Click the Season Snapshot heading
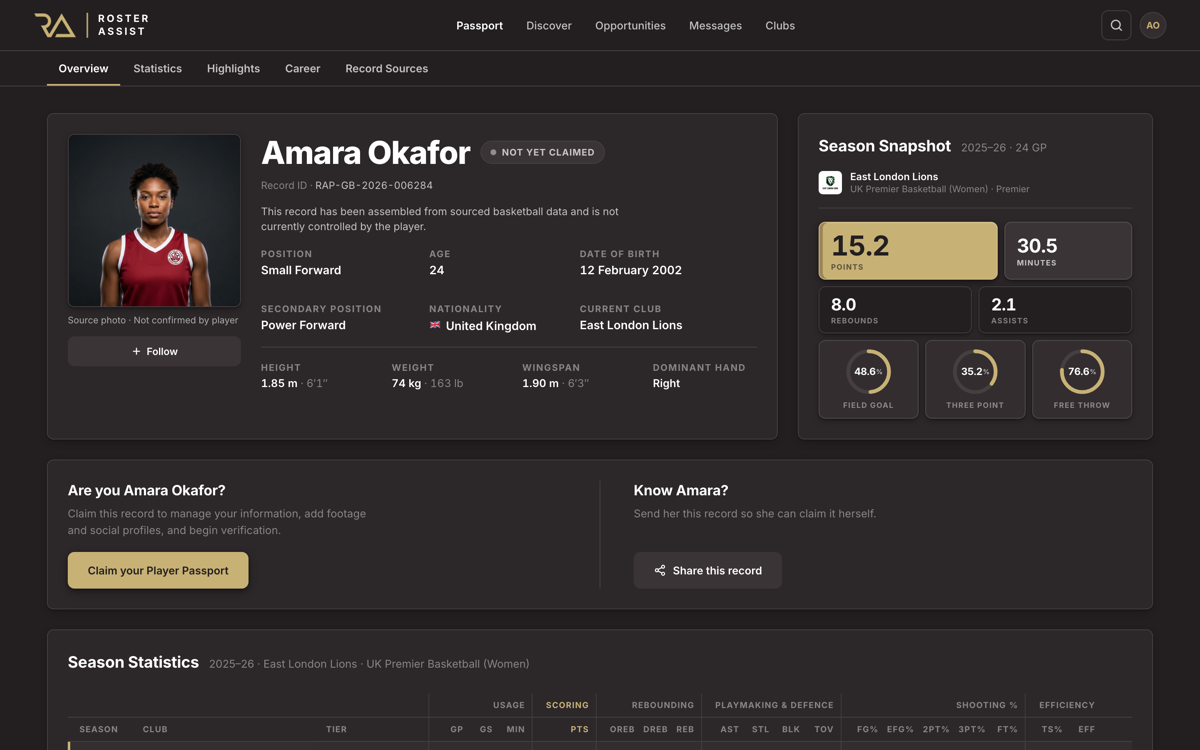This screenshot has height=750, width=1200. coord(885,146)
